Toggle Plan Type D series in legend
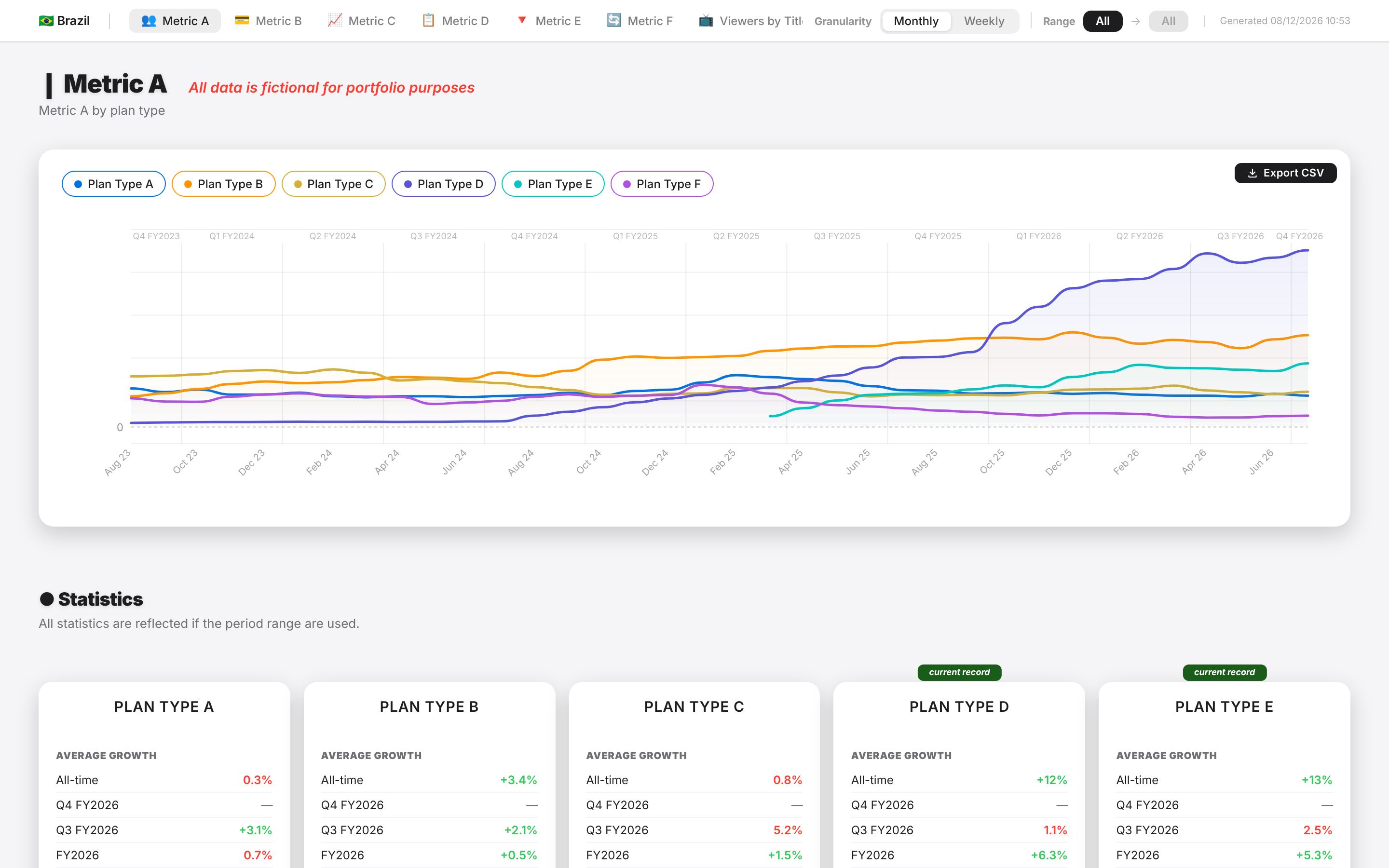Screen dimensions: 1389x868 [x=444, y=184]
